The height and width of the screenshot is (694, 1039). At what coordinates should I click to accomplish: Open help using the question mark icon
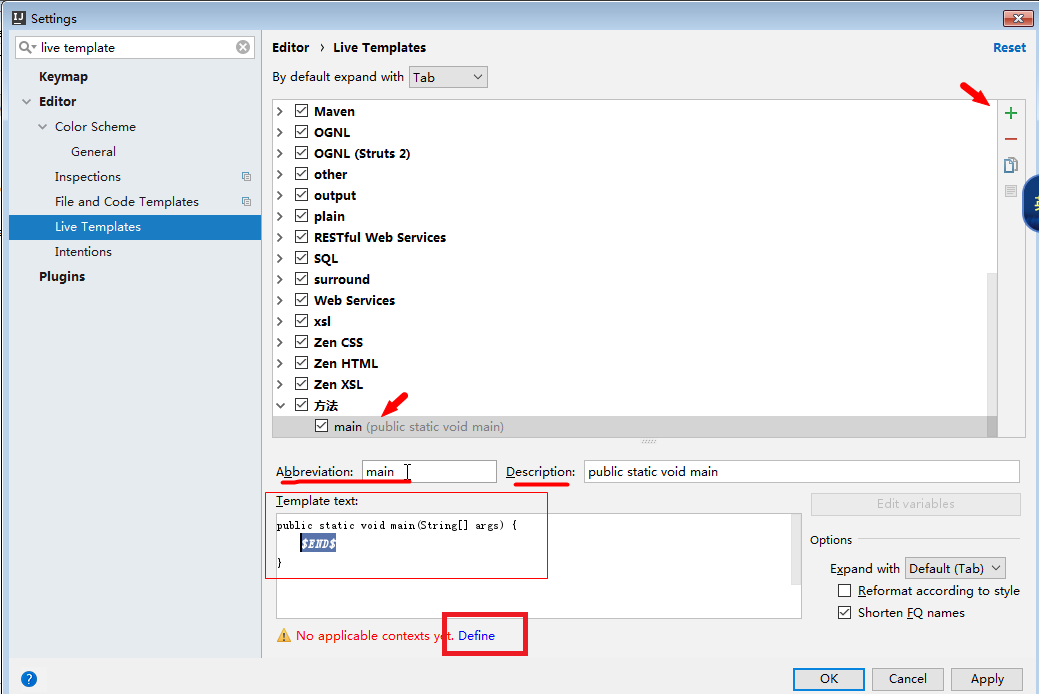[x=28, y=678]
